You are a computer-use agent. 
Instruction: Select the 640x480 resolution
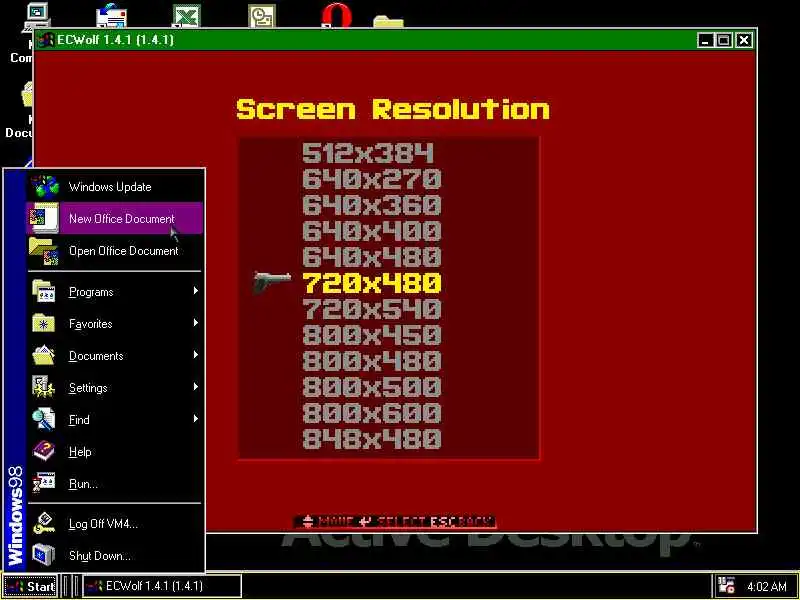[x=371, y=257]
